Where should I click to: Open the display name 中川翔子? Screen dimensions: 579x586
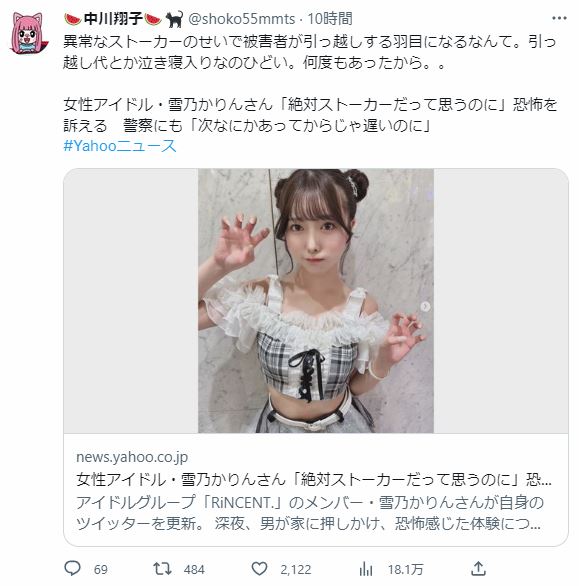click(113, 19)
